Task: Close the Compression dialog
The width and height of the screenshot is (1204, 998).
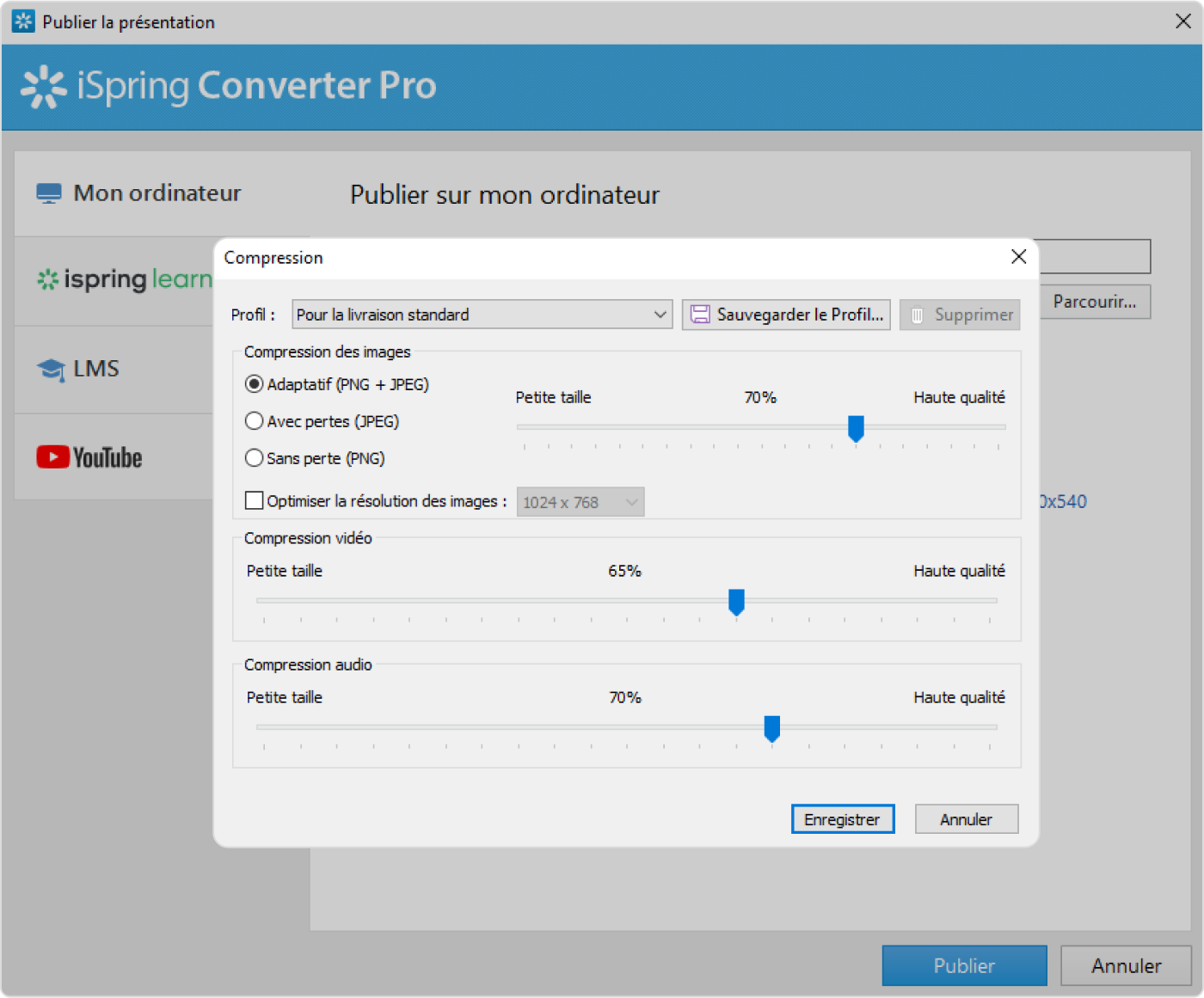Action: click(1019, 257)
